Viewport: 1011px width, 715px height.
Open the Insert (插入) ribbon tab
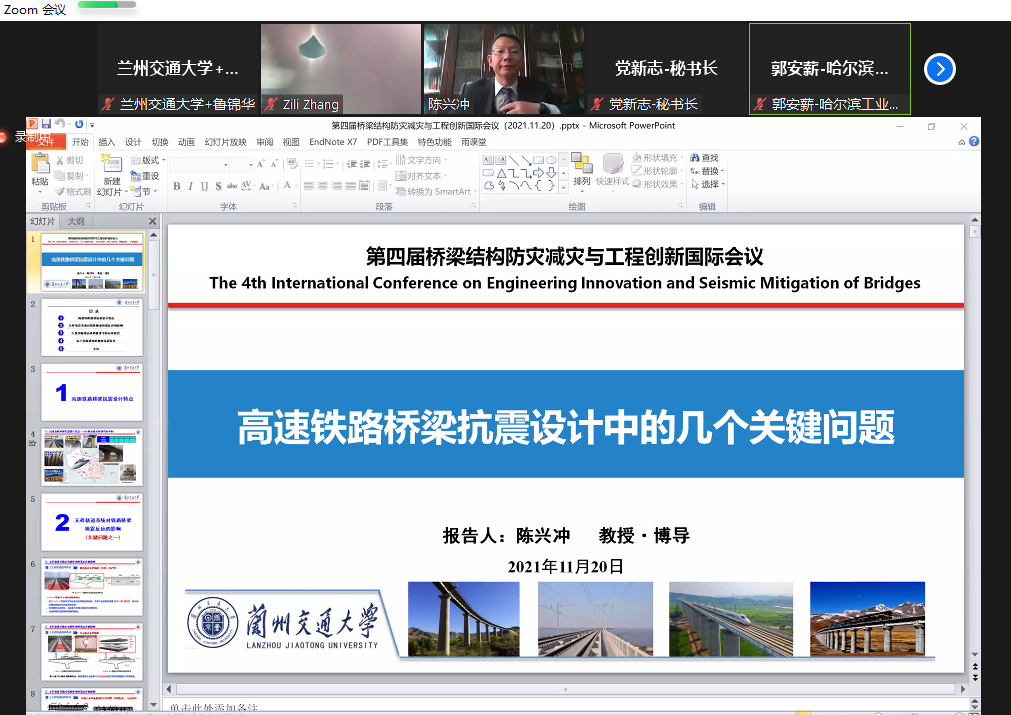pos(106,142)
